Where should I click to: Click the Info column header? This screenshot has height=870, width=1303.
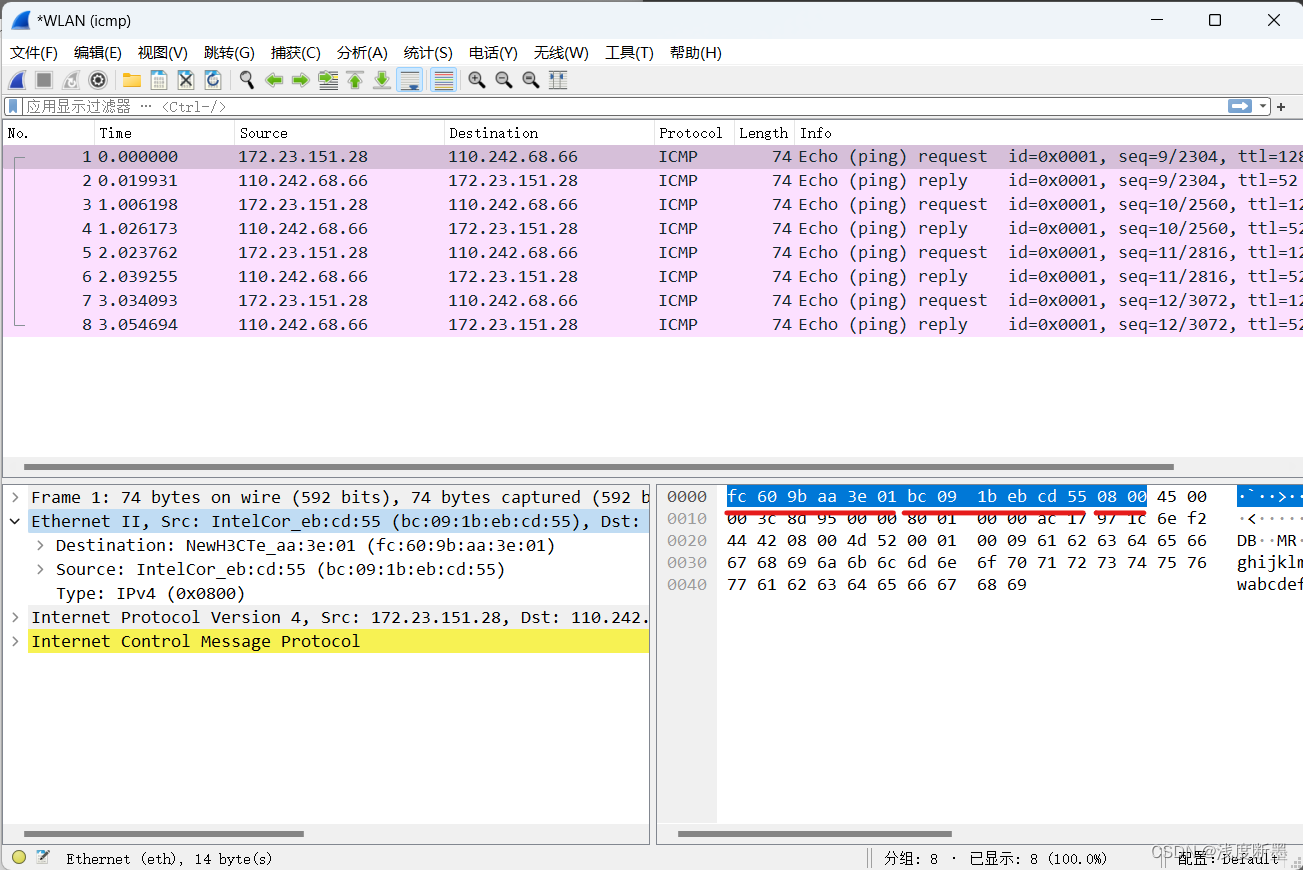pos(1048,132)
